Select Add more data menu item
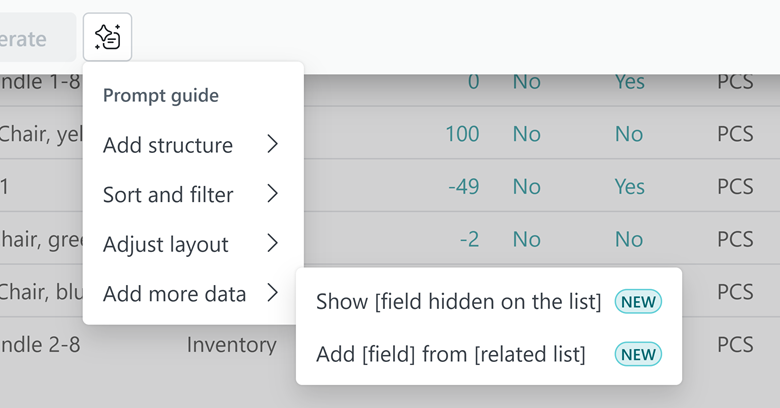The height and width of the screenshot is (408, 780). [x=174, y=294]
